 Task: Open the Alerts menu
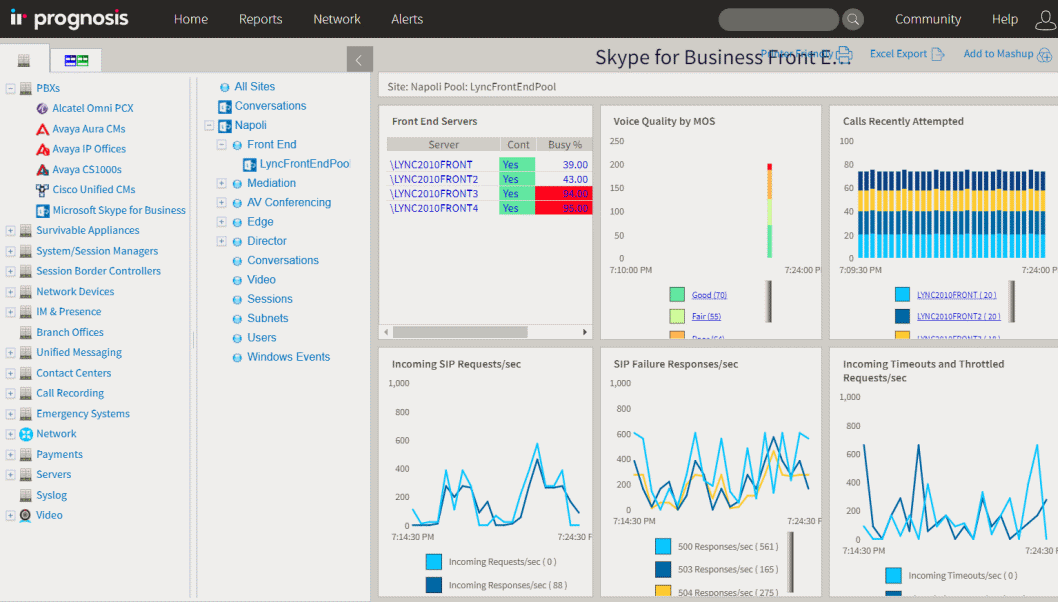[407, 19]
